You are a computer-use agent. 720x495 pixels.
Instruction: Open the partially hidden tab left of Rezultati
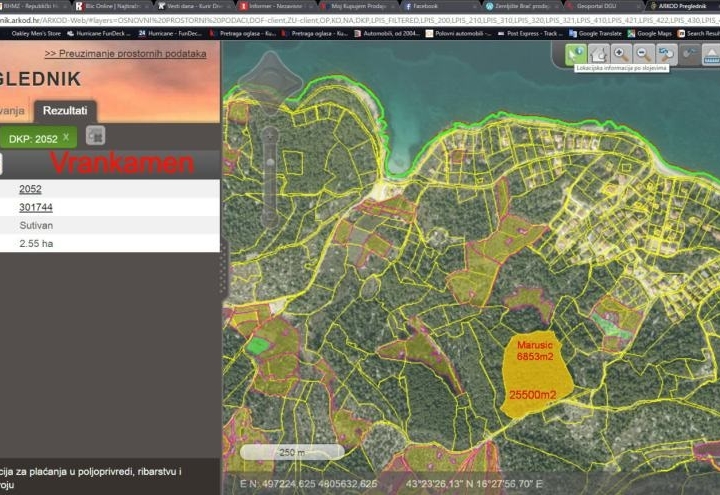point(12,111)
